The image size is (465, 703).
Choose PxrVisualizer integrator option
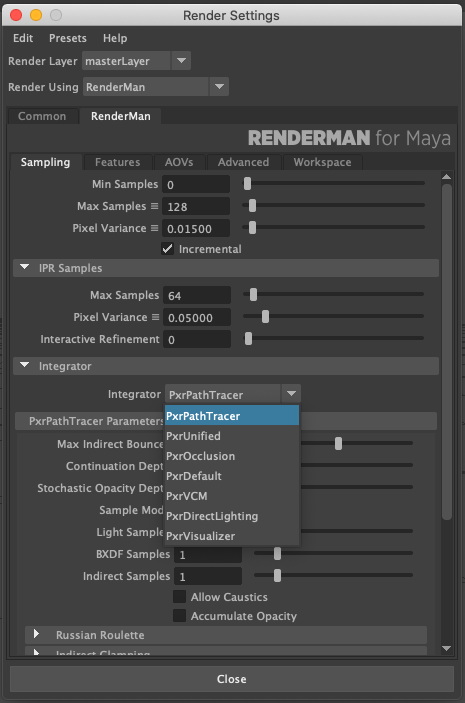232,536
